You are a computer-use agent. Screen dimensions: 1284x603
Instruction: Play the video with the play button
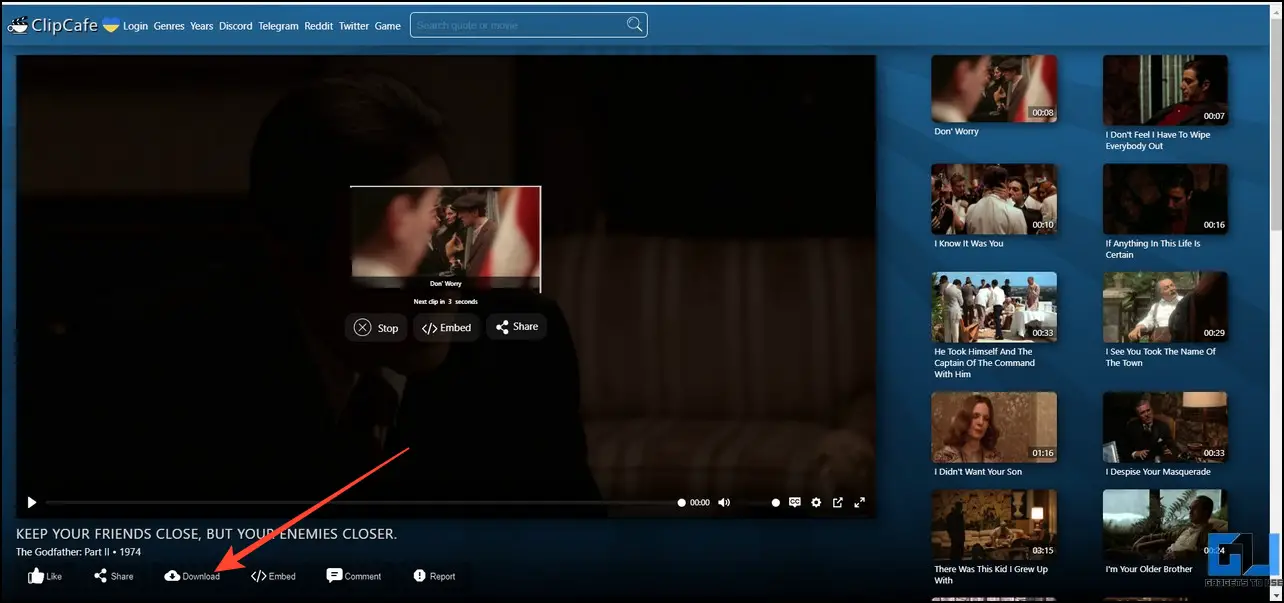pyautogui.click(x=32, y=502)
